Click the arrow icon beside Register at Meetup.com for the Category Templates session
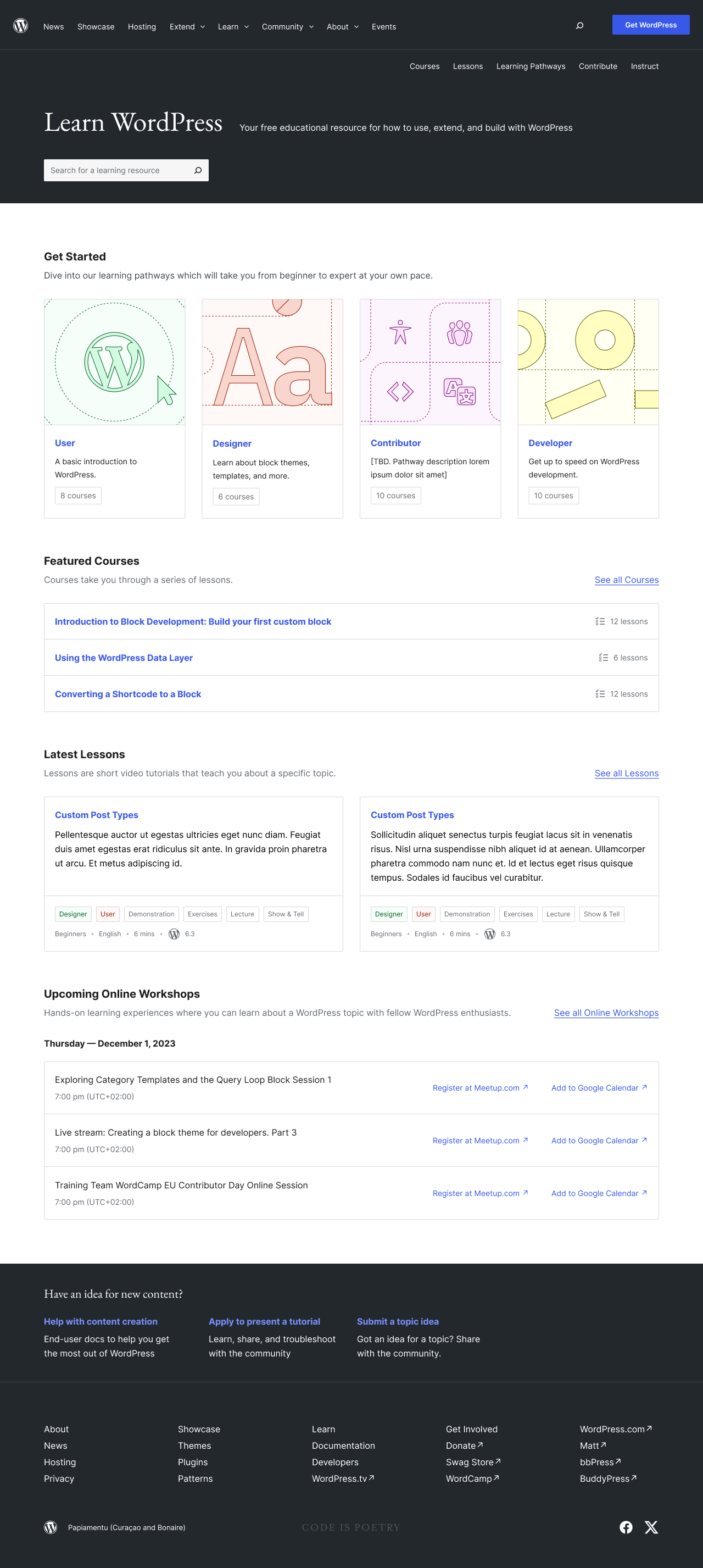703x1568 pixels. (525, 1087)
